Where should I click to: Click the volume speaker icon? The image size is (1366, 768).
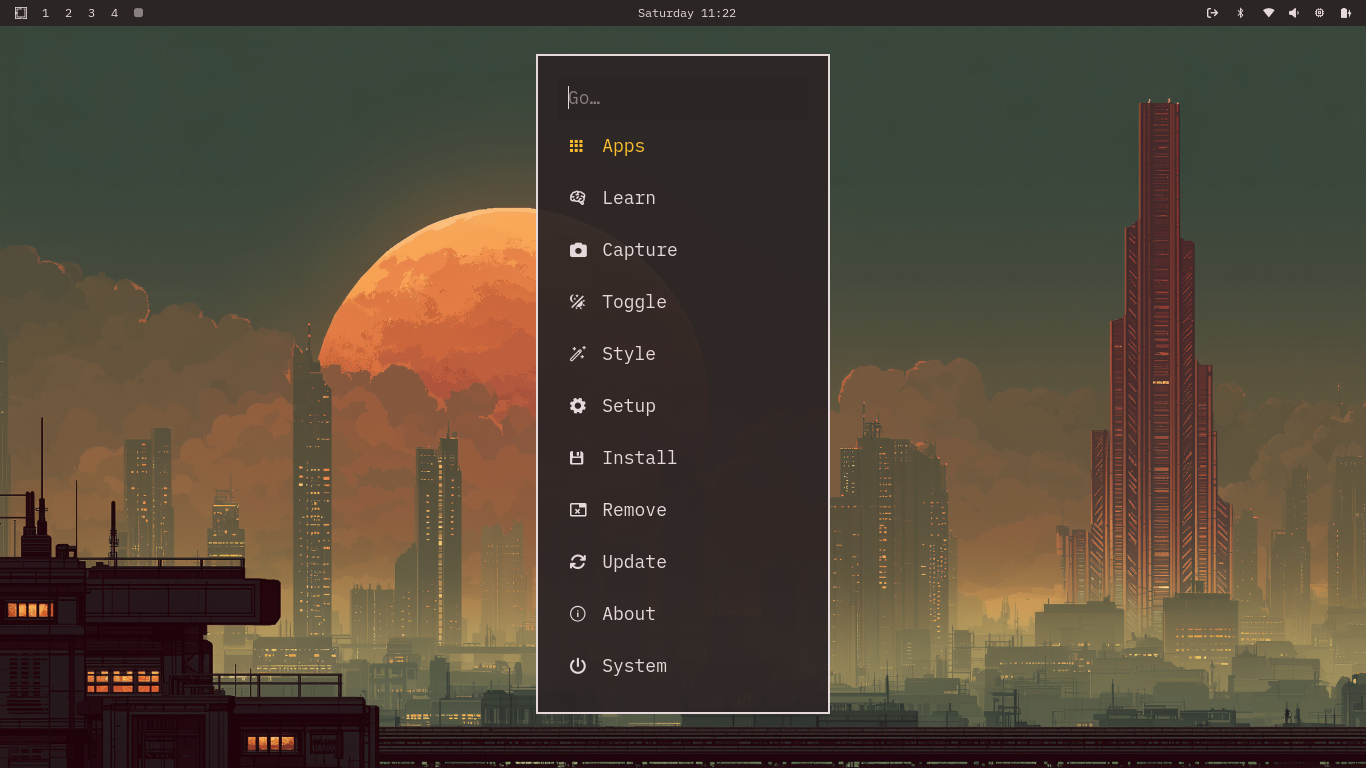point(1293,13)
